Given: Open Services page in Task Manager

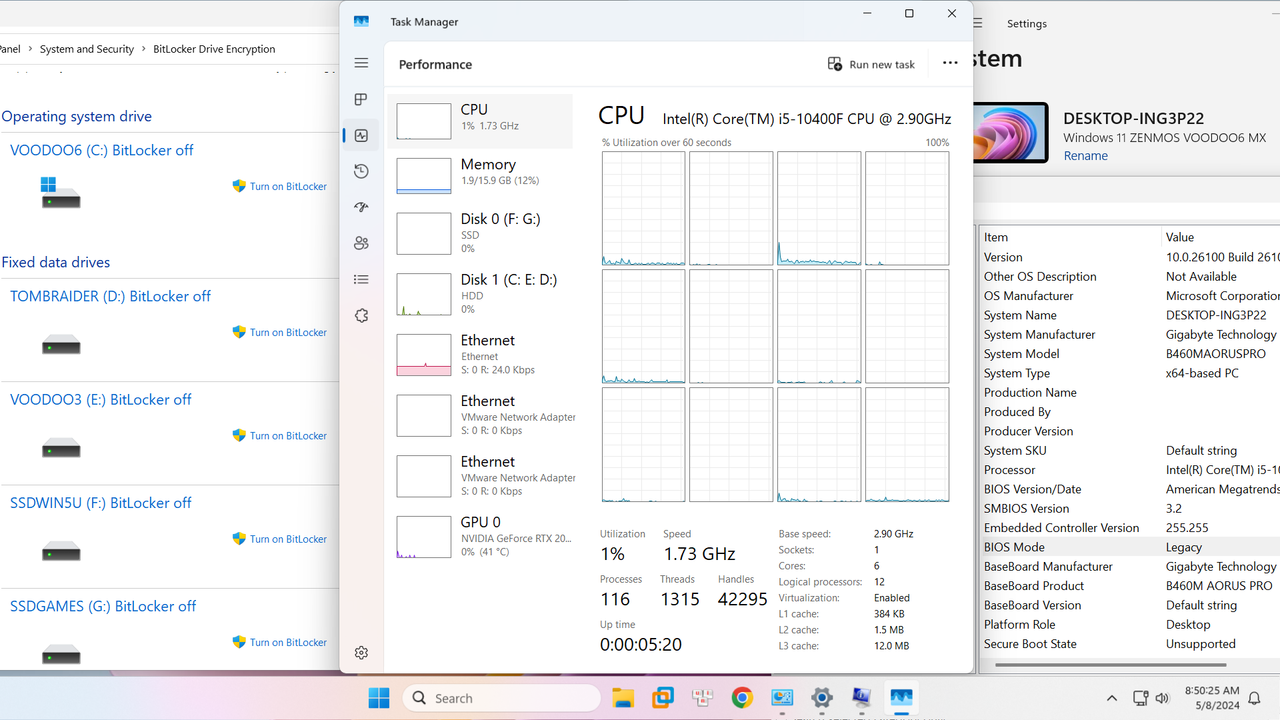Looking at the screenshot, I should pos(361,315).
